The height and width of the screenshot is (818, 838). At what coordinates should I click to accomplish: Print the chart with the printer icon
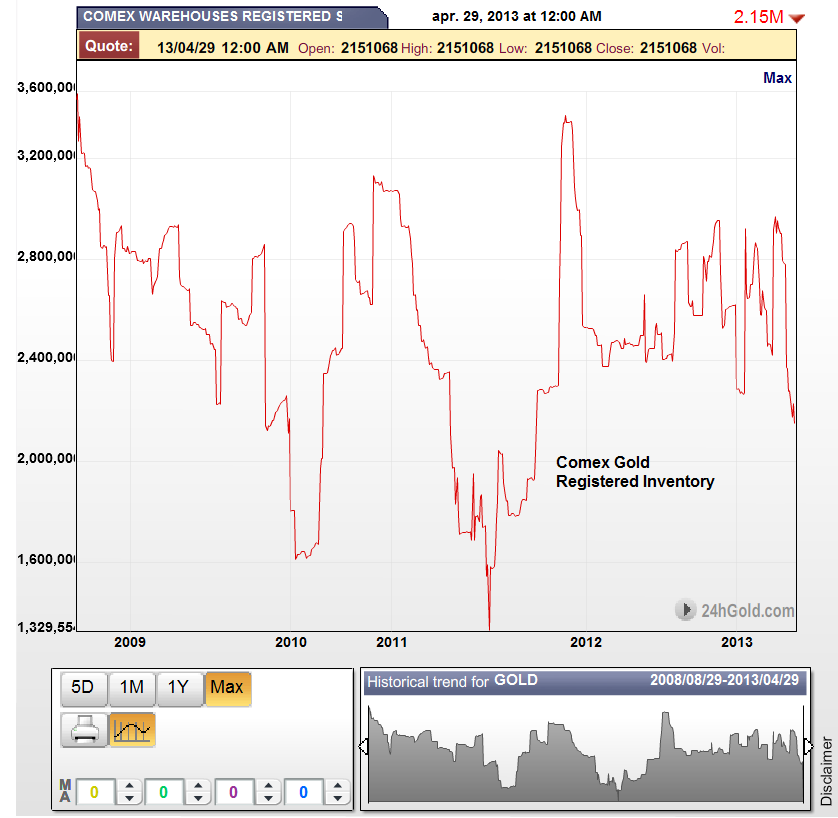coord(84,729)
